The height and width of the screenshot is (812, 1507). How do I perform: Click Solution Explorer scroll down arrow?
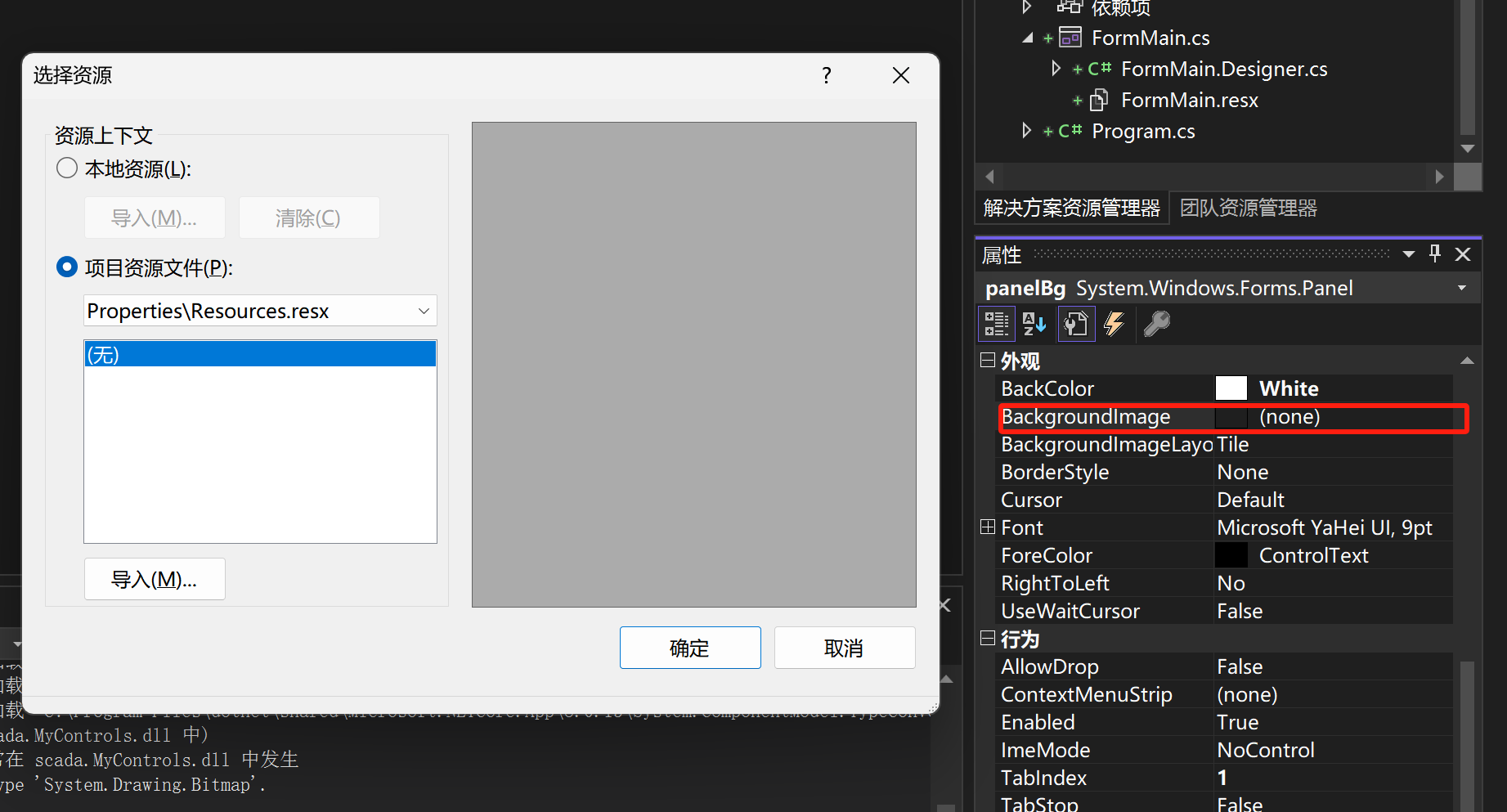(x=1468, y=149)
